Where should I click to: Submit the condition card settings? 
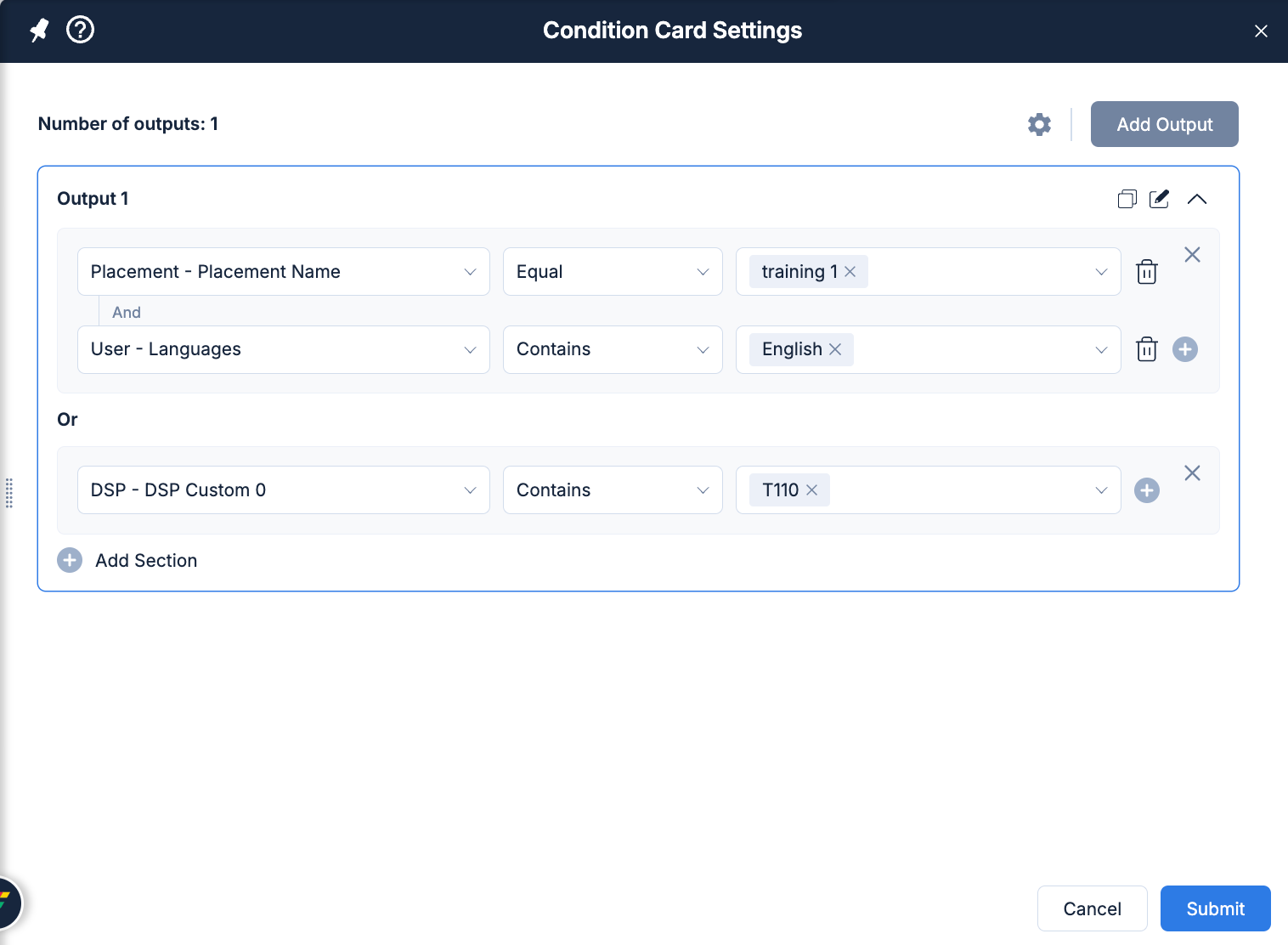pyautogui.click(x=1216, y=908)
